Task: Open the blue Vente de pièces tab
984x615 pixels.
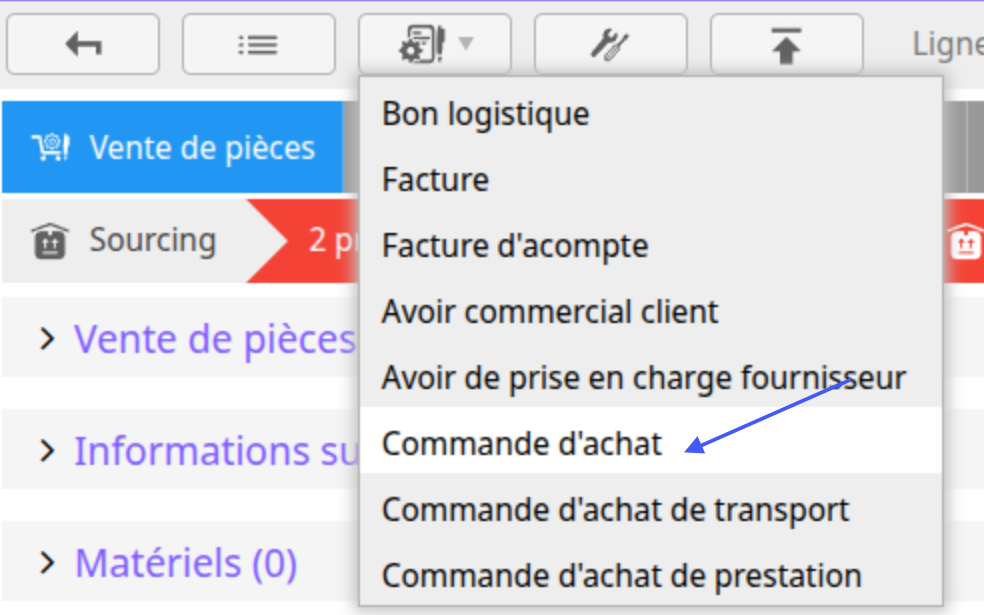Action: [x=173, y=147]
